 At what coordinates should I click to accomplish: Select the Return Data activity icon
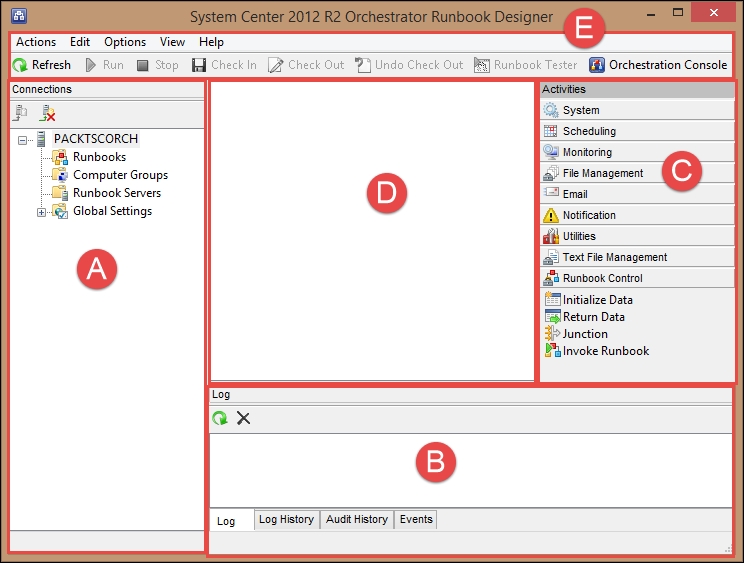tap(552, 316)
